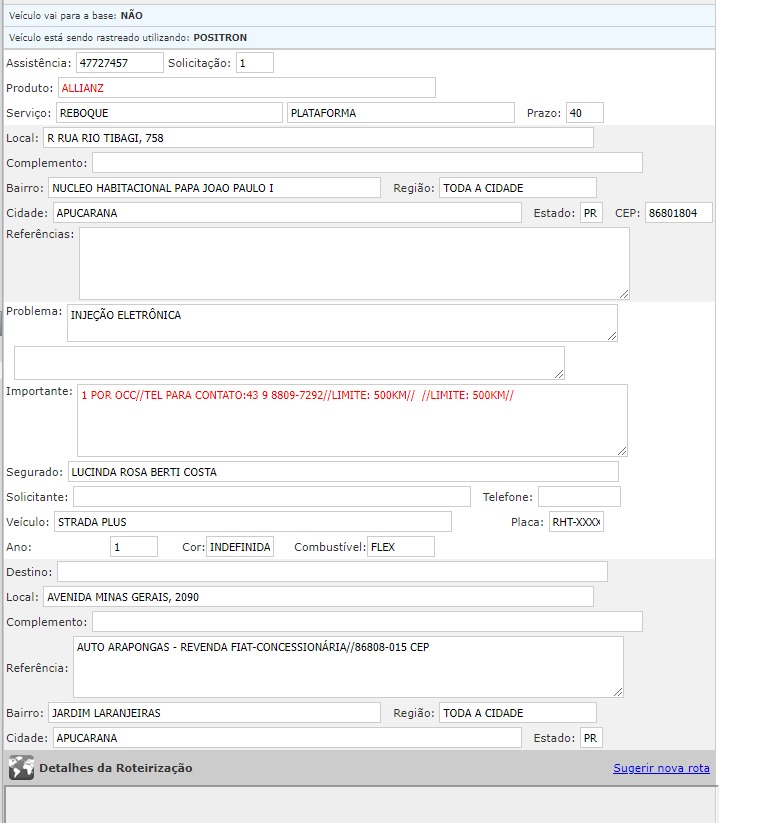Grab the resize handle of the Importante box
This screenshot has height=823, width=782.
[x=622, y=451]
